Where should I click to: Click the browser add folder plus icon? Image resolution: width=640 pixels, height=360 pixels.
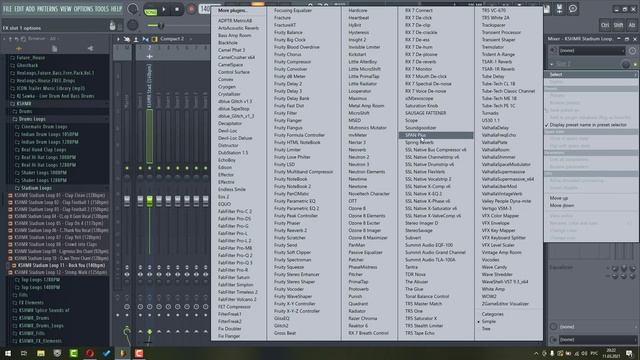click(19, 49)
